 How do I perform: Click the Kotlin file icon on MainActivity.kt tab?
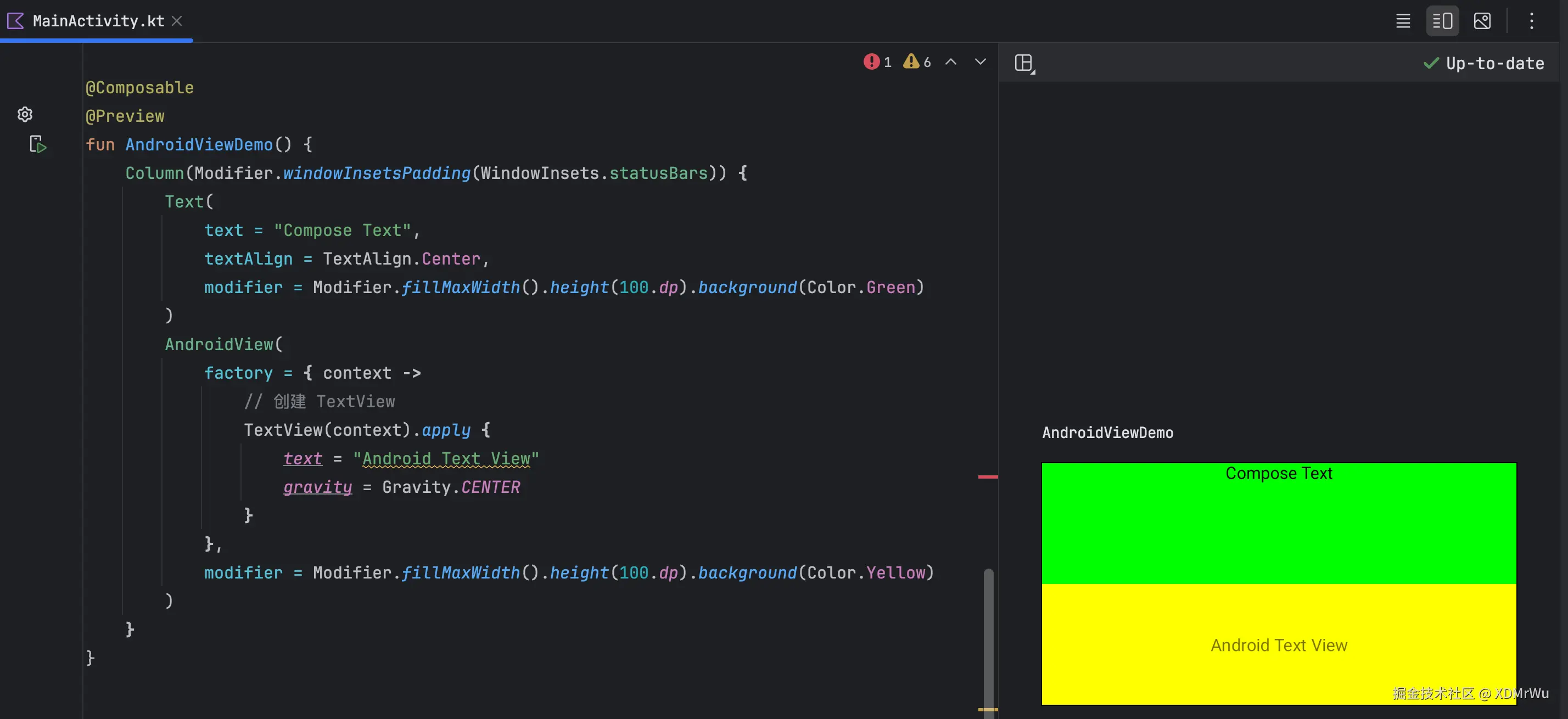click(15, 21)
